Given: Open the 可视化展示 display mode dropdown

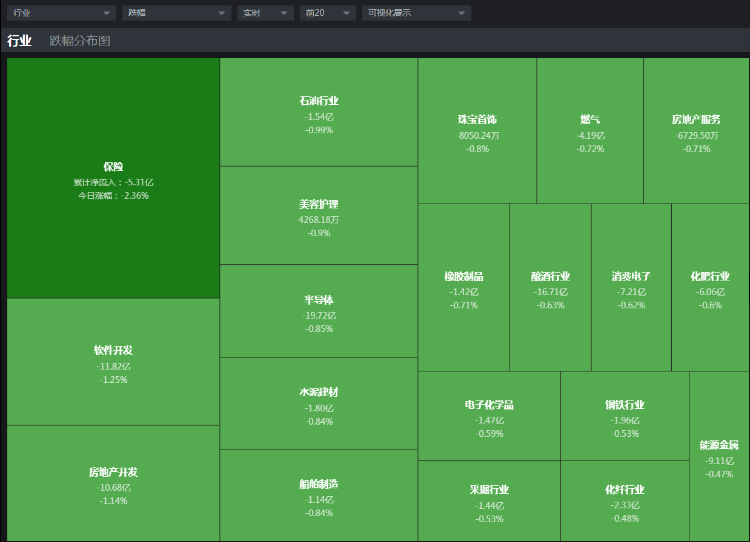Looking at the screenshot, I should point(415,13).
